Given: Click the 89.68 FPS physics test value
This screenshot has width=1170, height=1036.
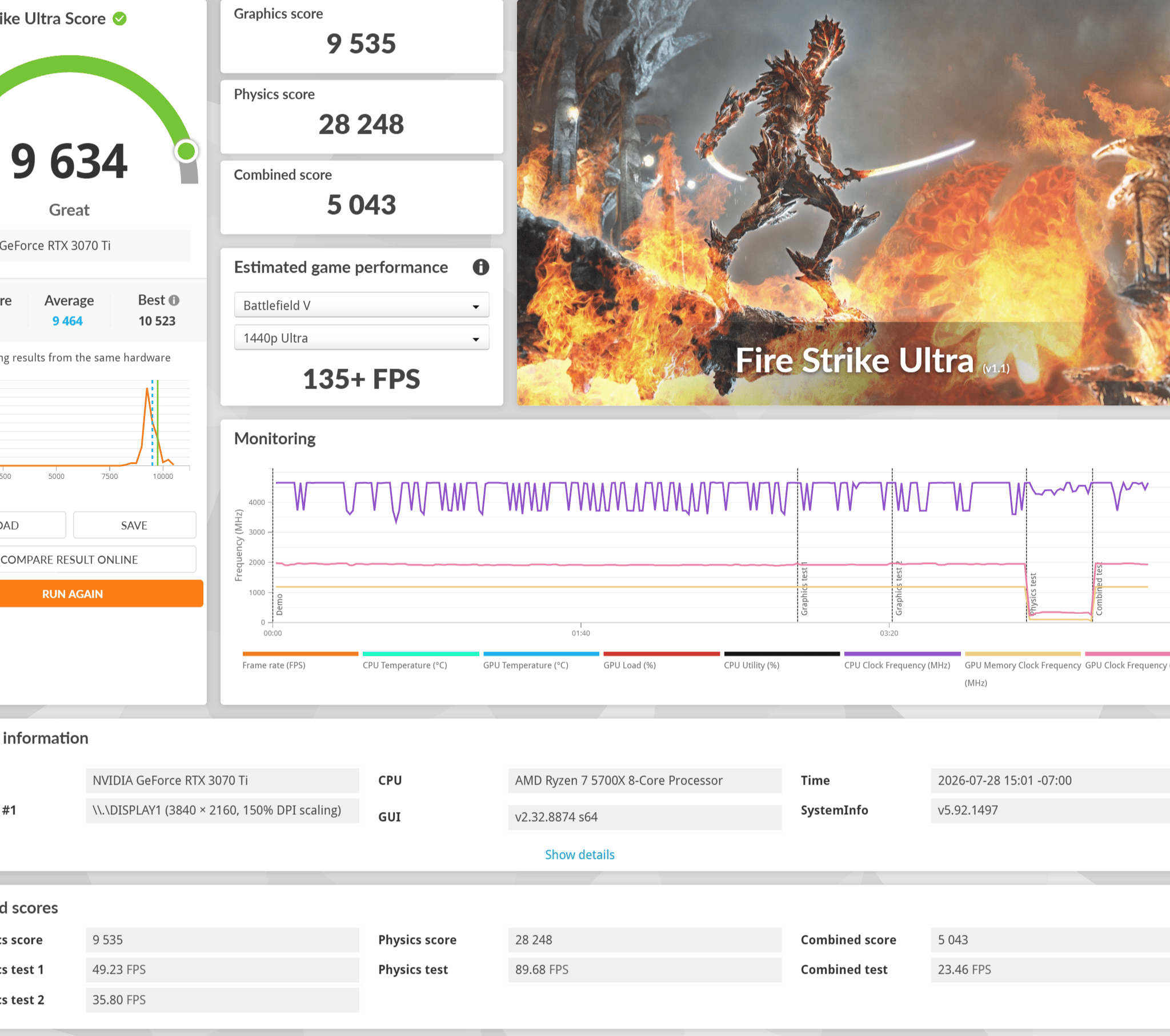Looking at the screenshot, I should (644, 970).
